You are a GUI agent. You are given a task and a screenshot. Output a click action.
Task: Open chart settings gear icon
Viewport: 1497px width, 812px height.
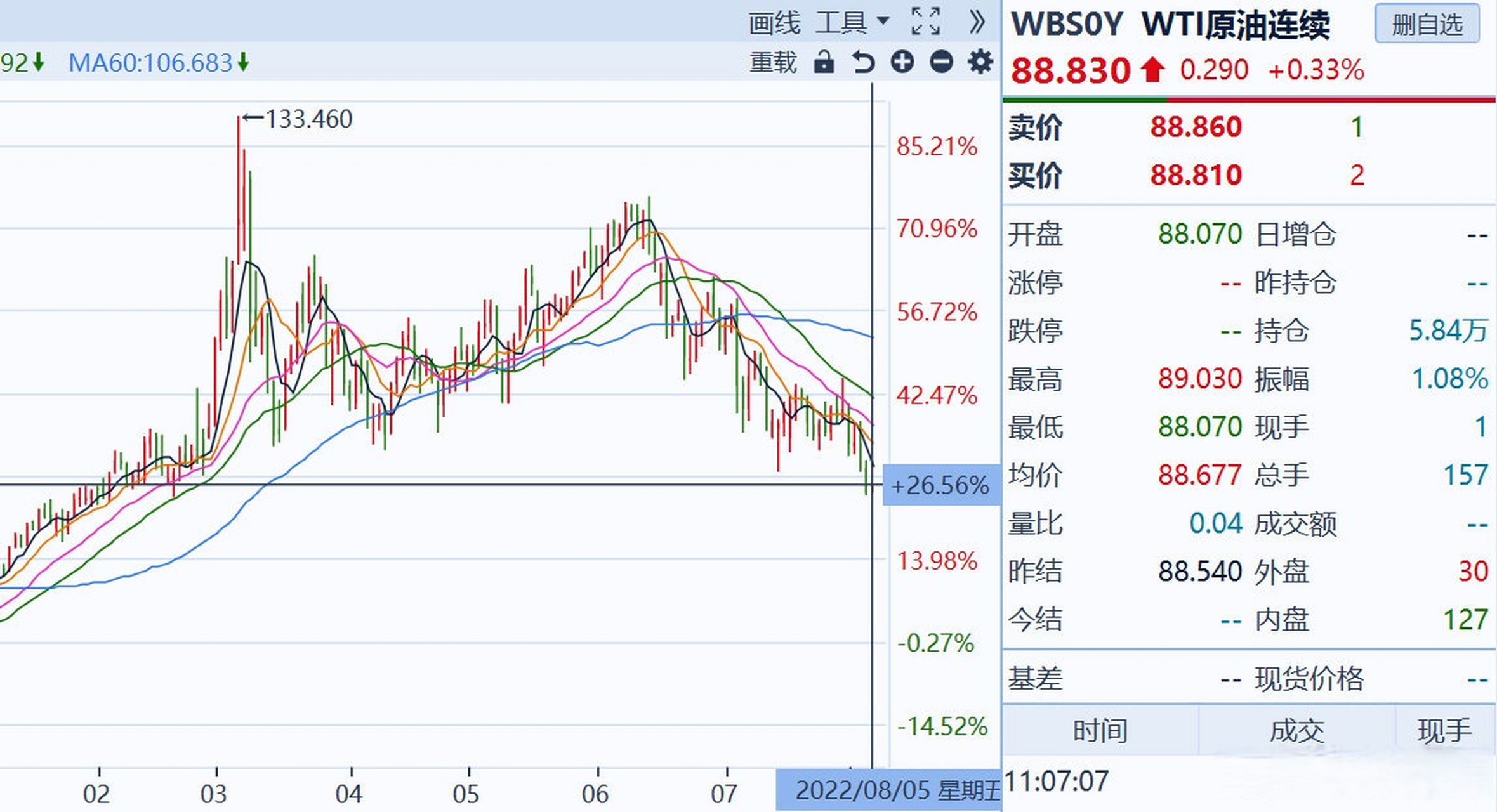click(980, 62)
